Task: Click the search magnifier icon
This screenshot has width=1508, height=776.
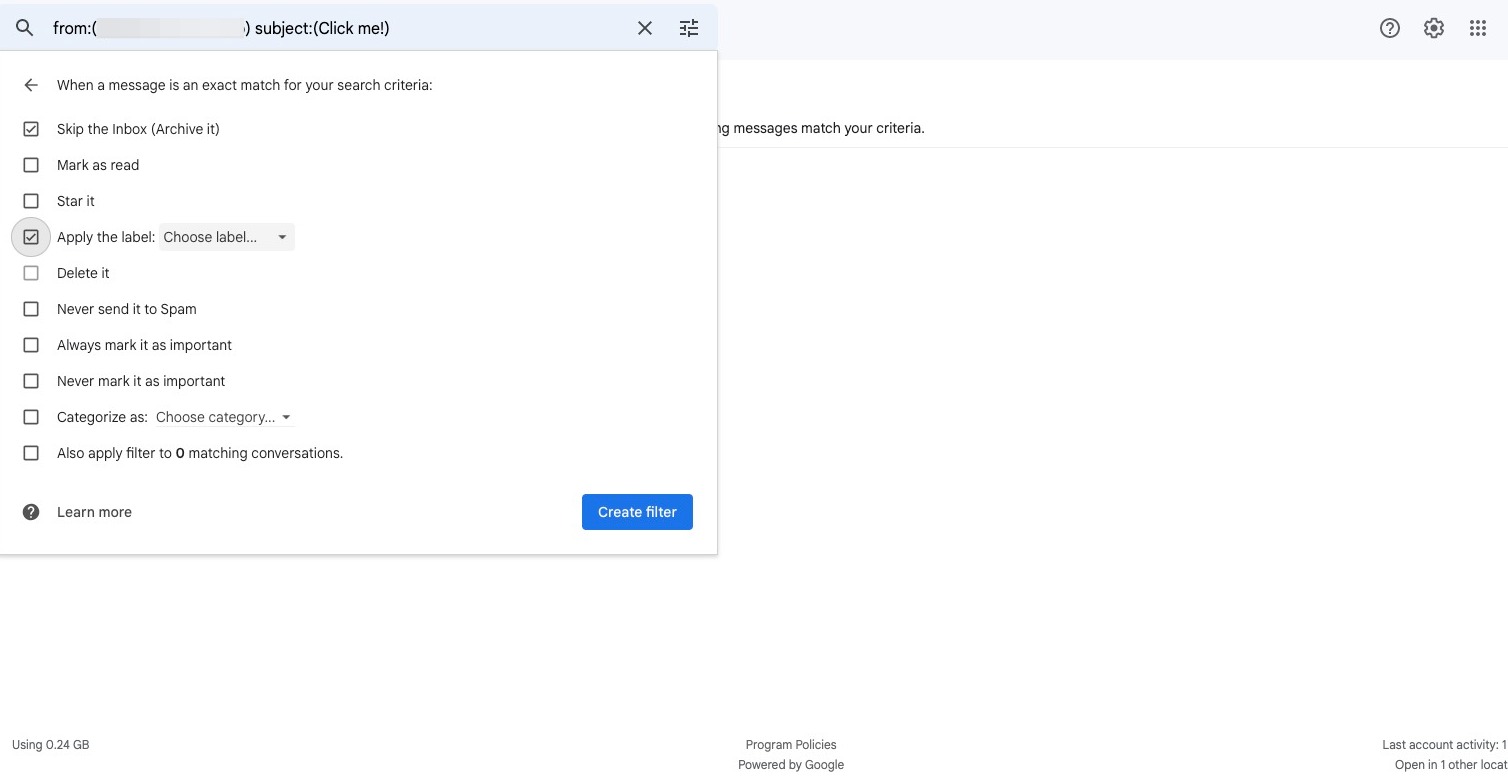Action: 25,28
